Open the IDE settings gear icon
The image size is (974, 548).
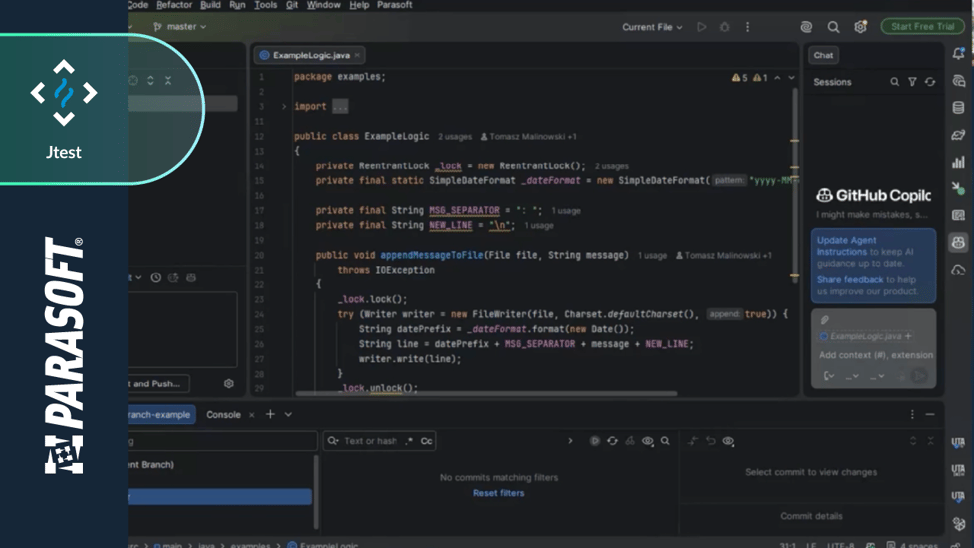pyautogui.click(x=860, y=27)
